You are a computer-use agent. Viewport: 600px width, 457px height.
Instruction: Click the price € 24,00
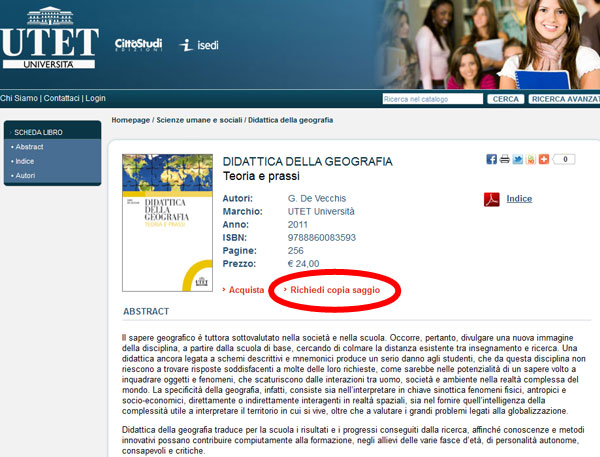pos(303,264)
